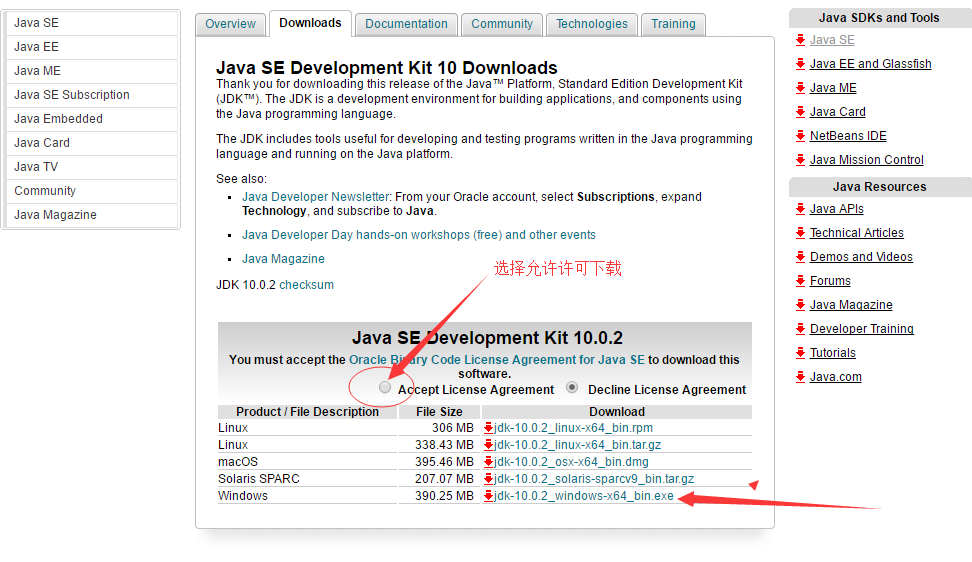Open the Java Mission Control link
This screenshot has width=972, height=562.
tap(867, 160)
